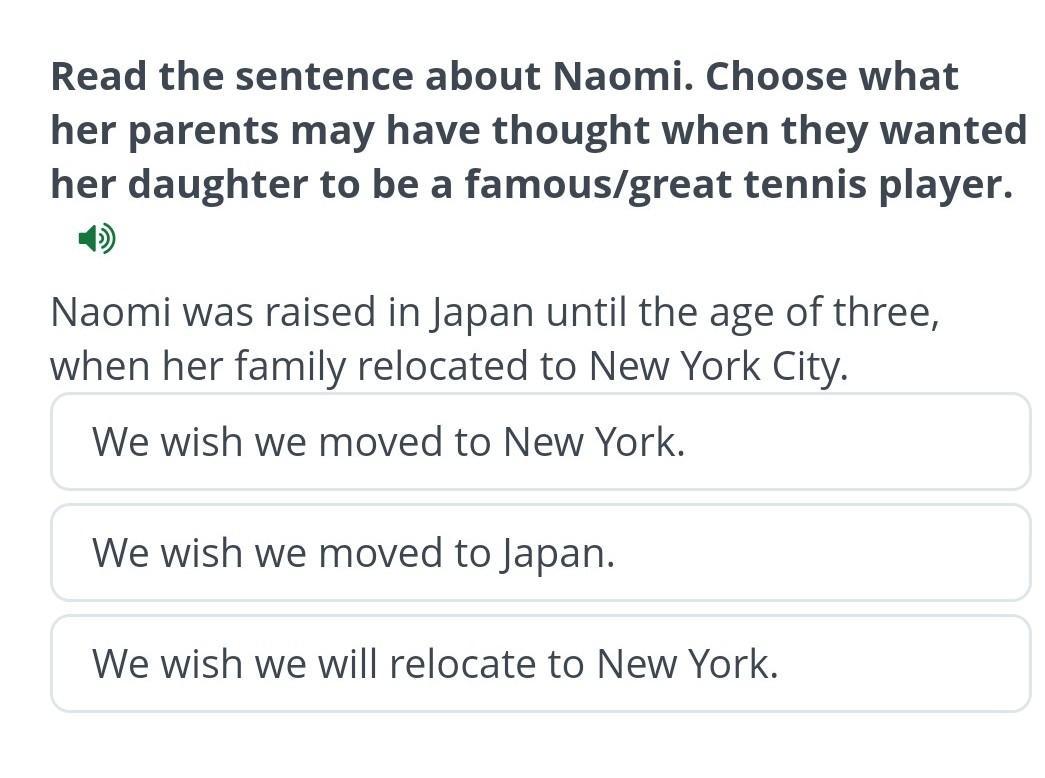1045x778 pixels.
Task: Select the middle answer choice card
Action: coord(540,553)
